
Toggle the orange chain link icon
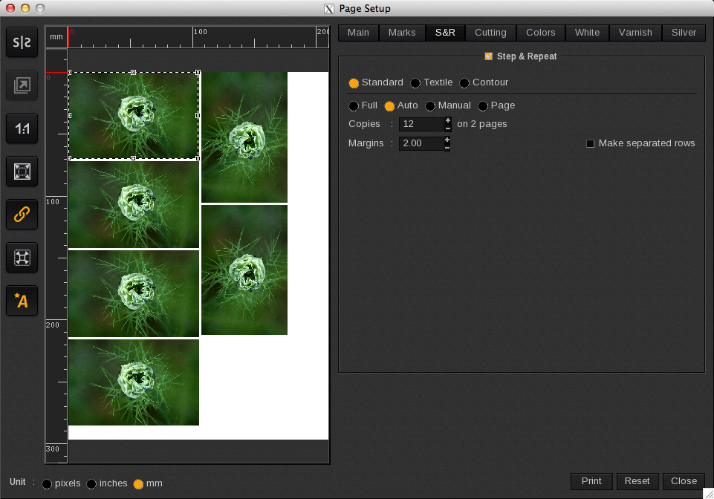point(22,213)
